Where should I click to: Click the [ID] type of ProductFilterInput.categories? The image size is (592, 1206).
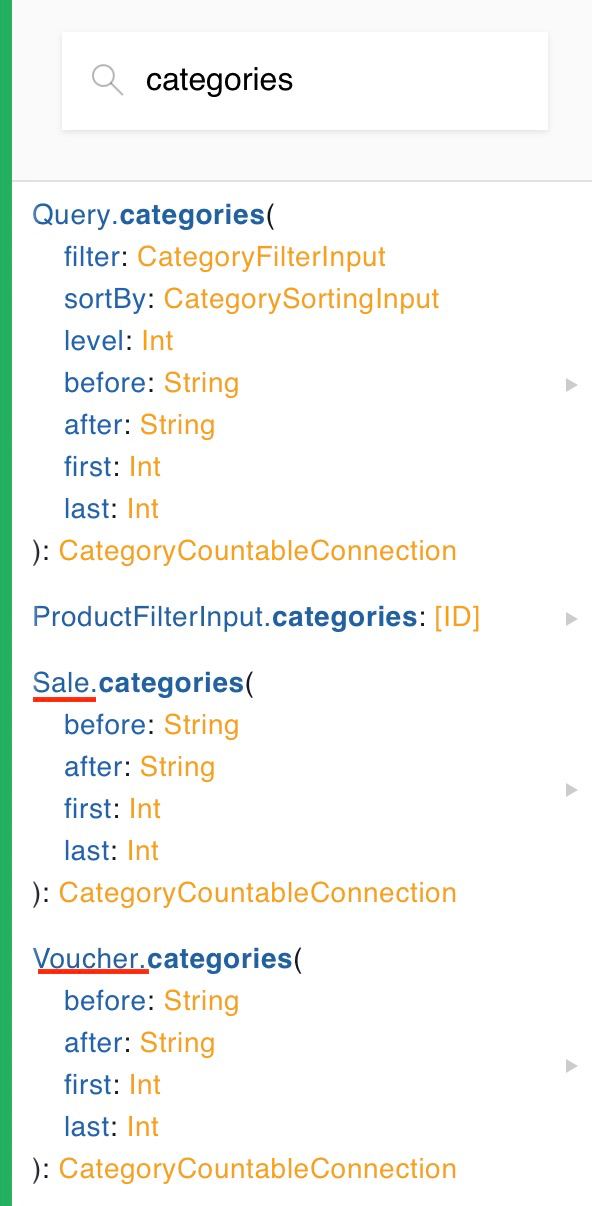(456, 617)
